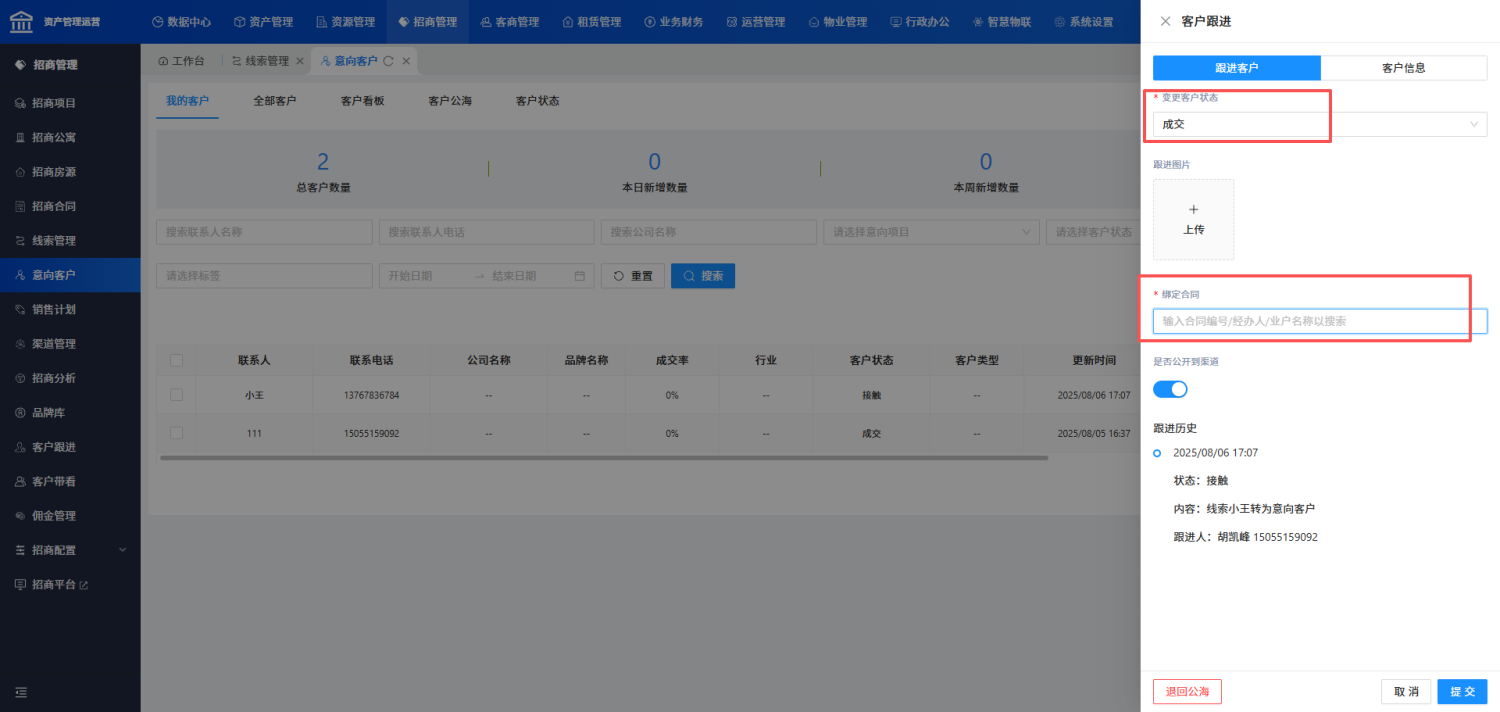Screen dimensions: 1500x712
Task: Open the 请选择标签 dropdown
Action: click(264, 276)
